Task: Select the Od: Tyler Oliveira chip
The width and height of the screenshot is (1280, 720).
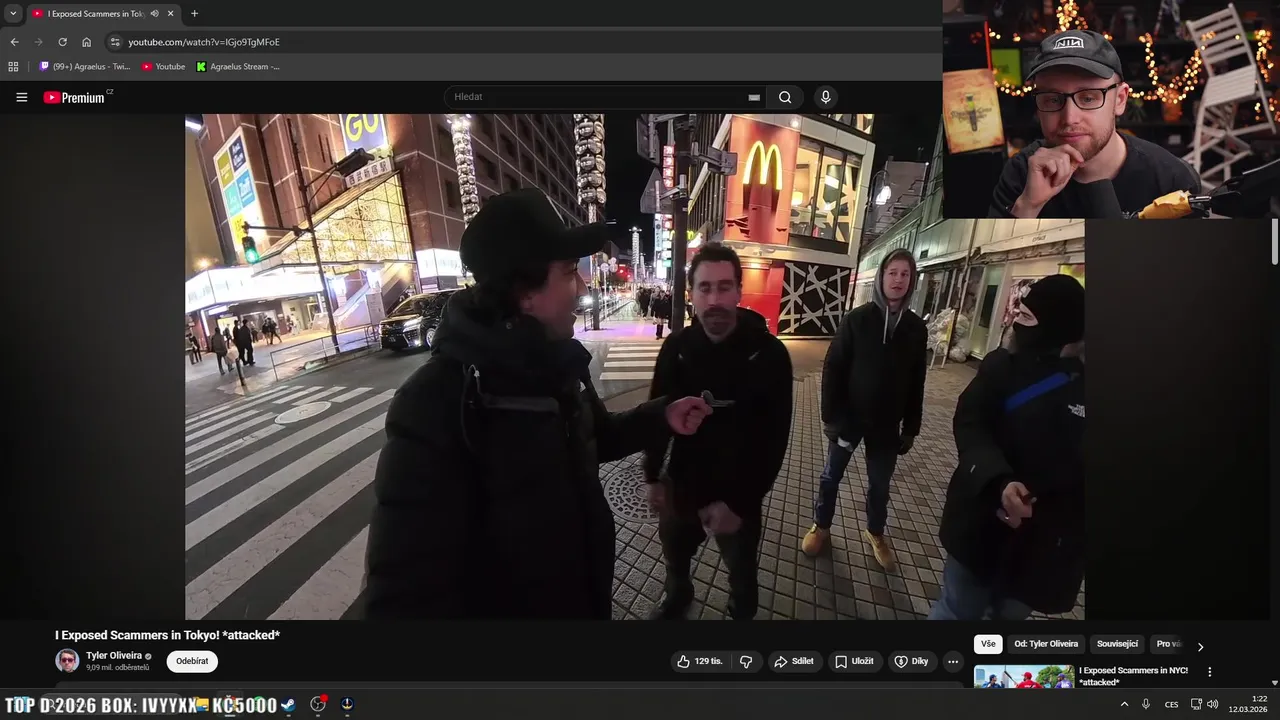Action: point(1046,644)
